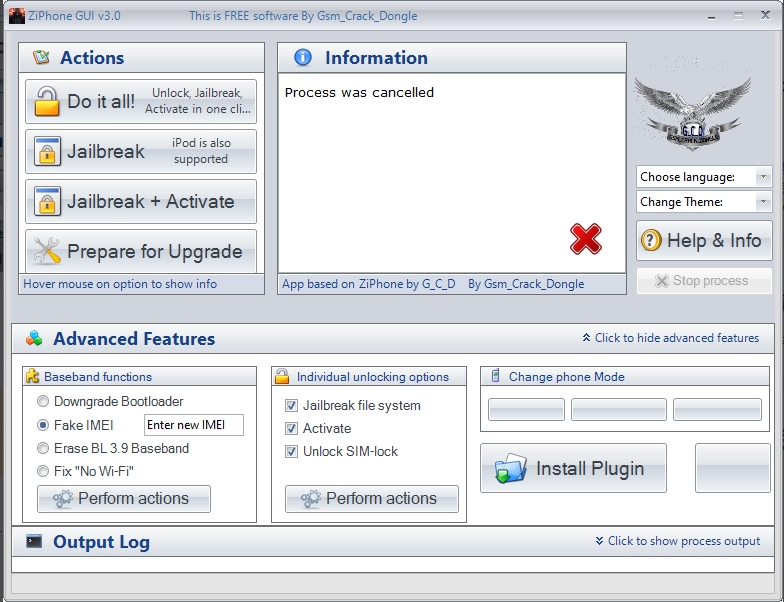Click the Change phone Mode phone icon
Screen dimensions: 784x602
[496, 376]
